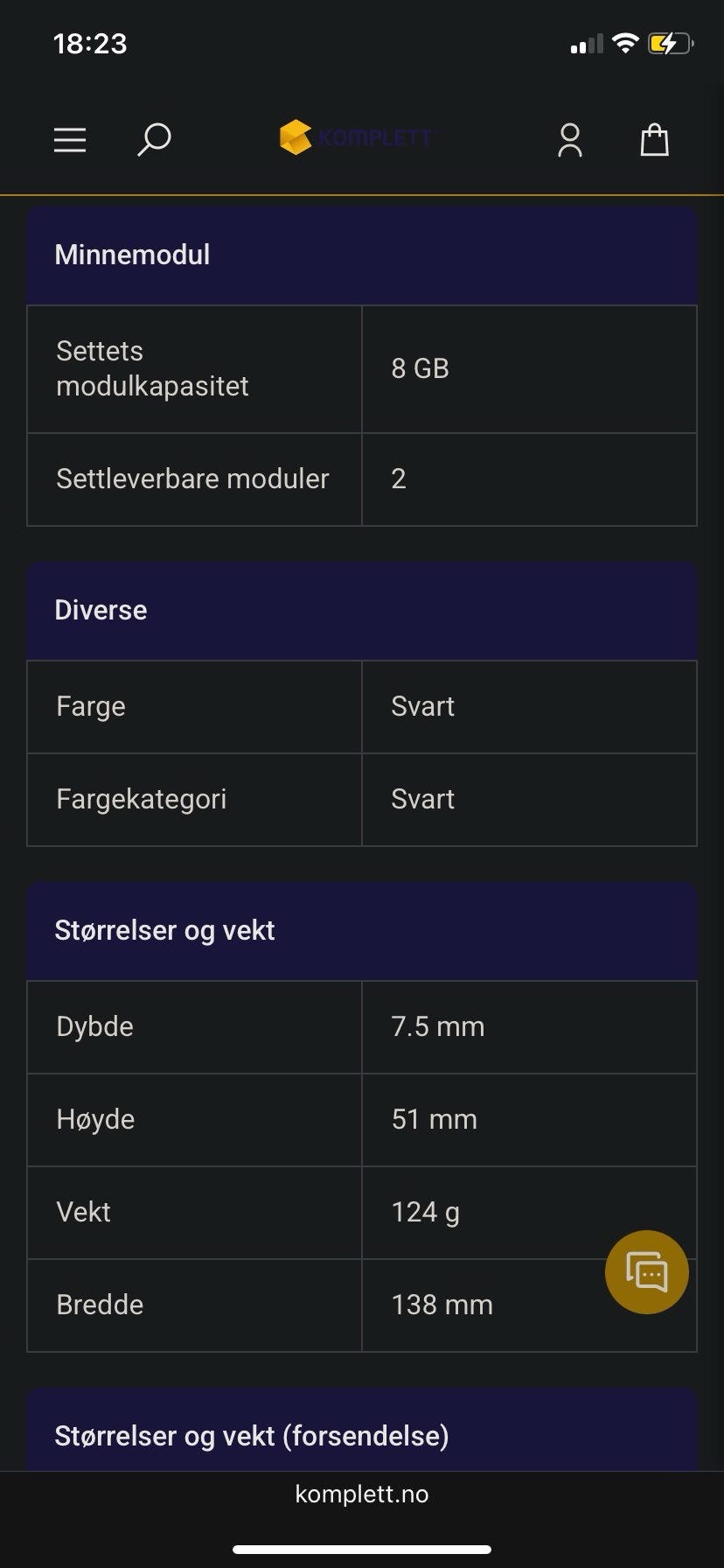Open the shopping bag cart
The image size is (724, 1568).
tap(654, 140)
